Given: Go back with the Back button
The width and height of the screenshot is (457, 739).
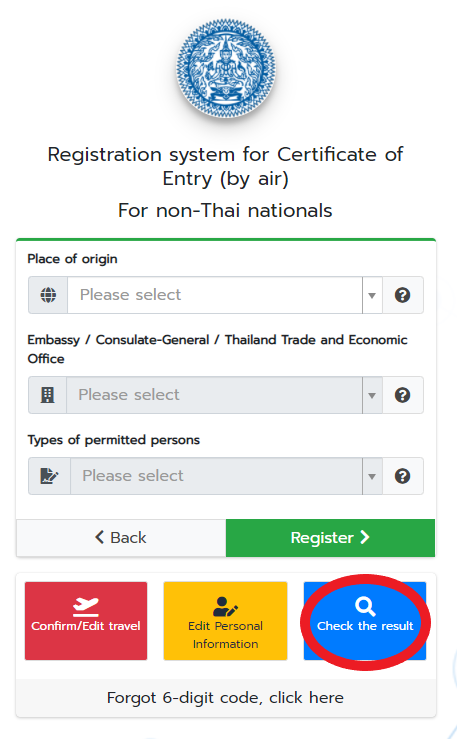Looking at the screenshot, I should click(x=121, y=538).
